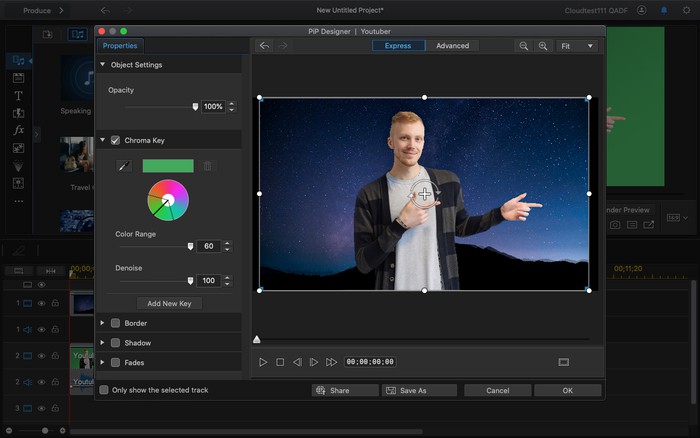This screenshot has width=700, height=438.
Task: Open the Fit zoom dropdown
Action: click(x=578, y=46)
